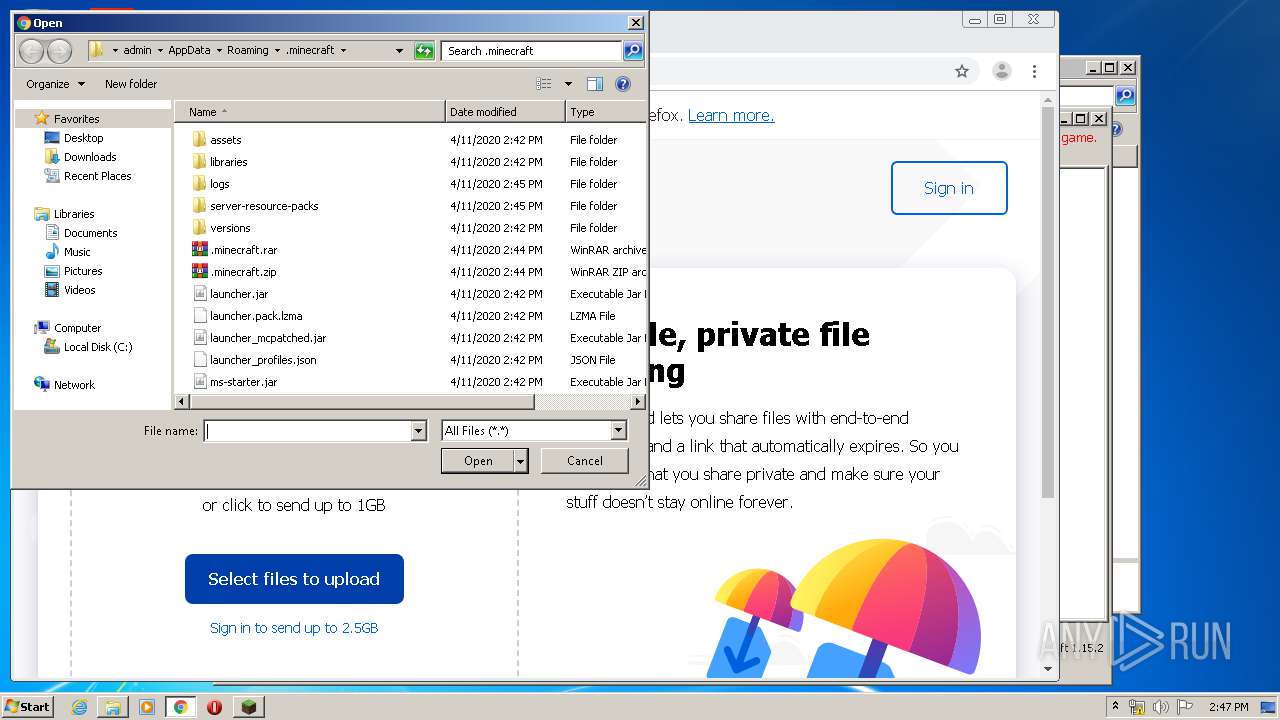This screenshot has width=1280, height=720.
Task: Select the .minecraft.zip archive icon
Action: (x=199, y=272)
